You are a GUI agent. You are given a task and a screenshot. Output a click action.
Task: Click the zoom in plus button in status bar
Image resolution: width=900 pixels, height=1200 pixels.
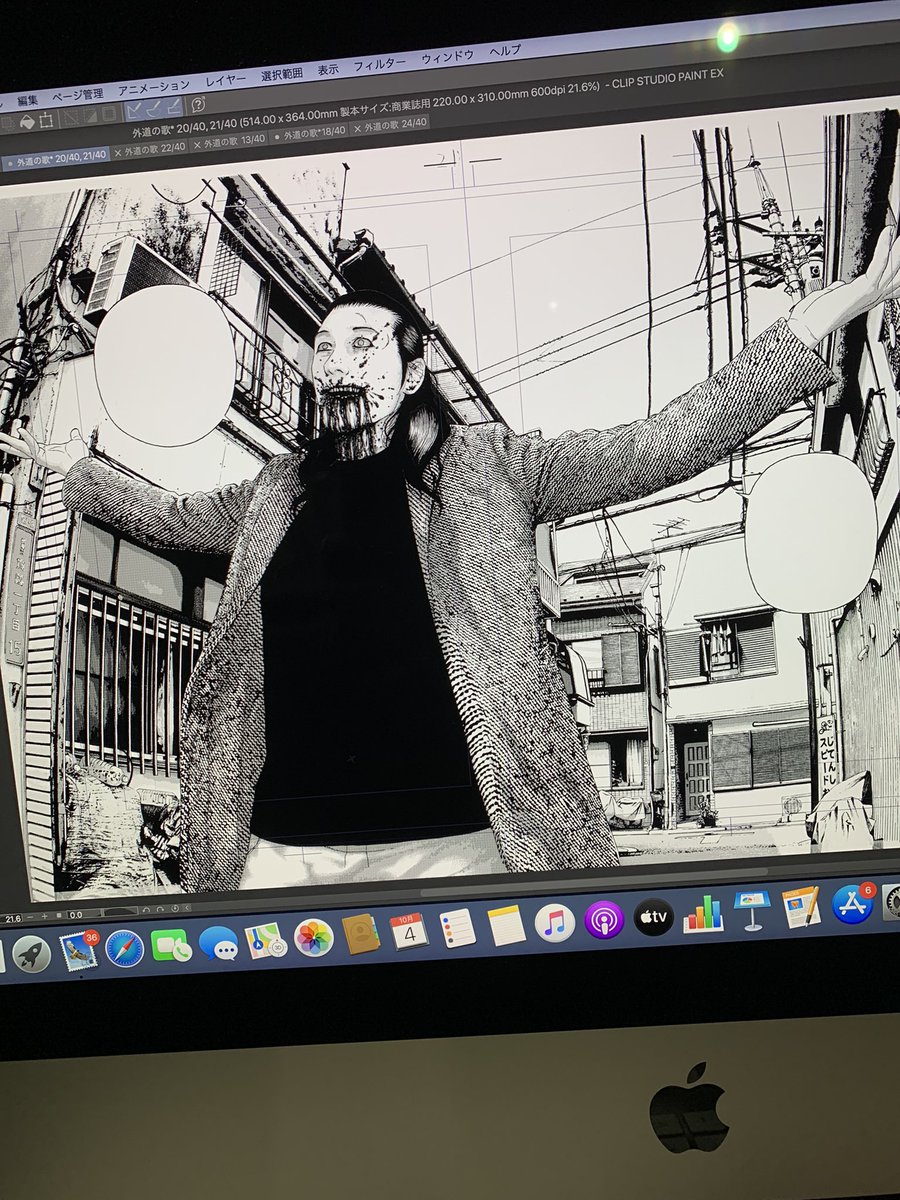[x=44, y=916]
